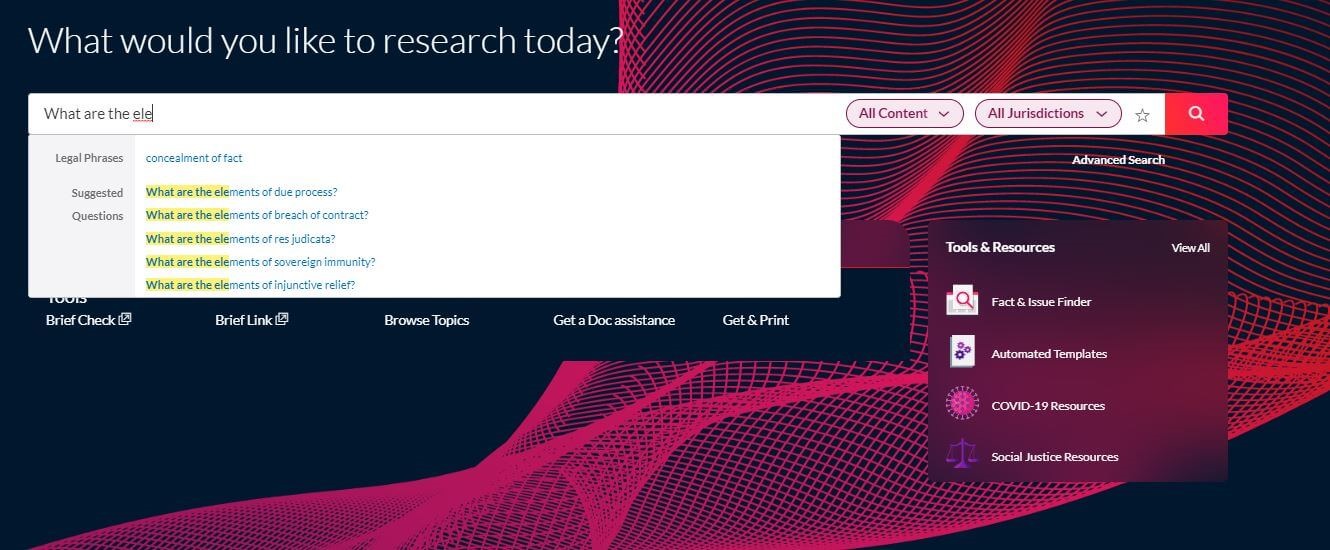Click the red magnifying glass search button
1330x550 pixels.
pyautogui.click(x=1196, y=114)
